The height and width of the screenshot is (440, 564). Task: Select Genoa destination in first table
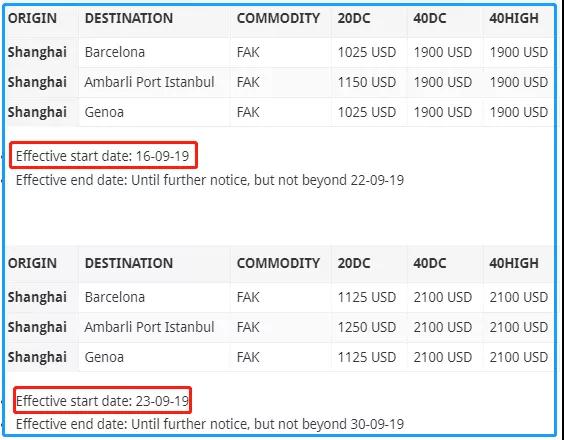[104, 112]
